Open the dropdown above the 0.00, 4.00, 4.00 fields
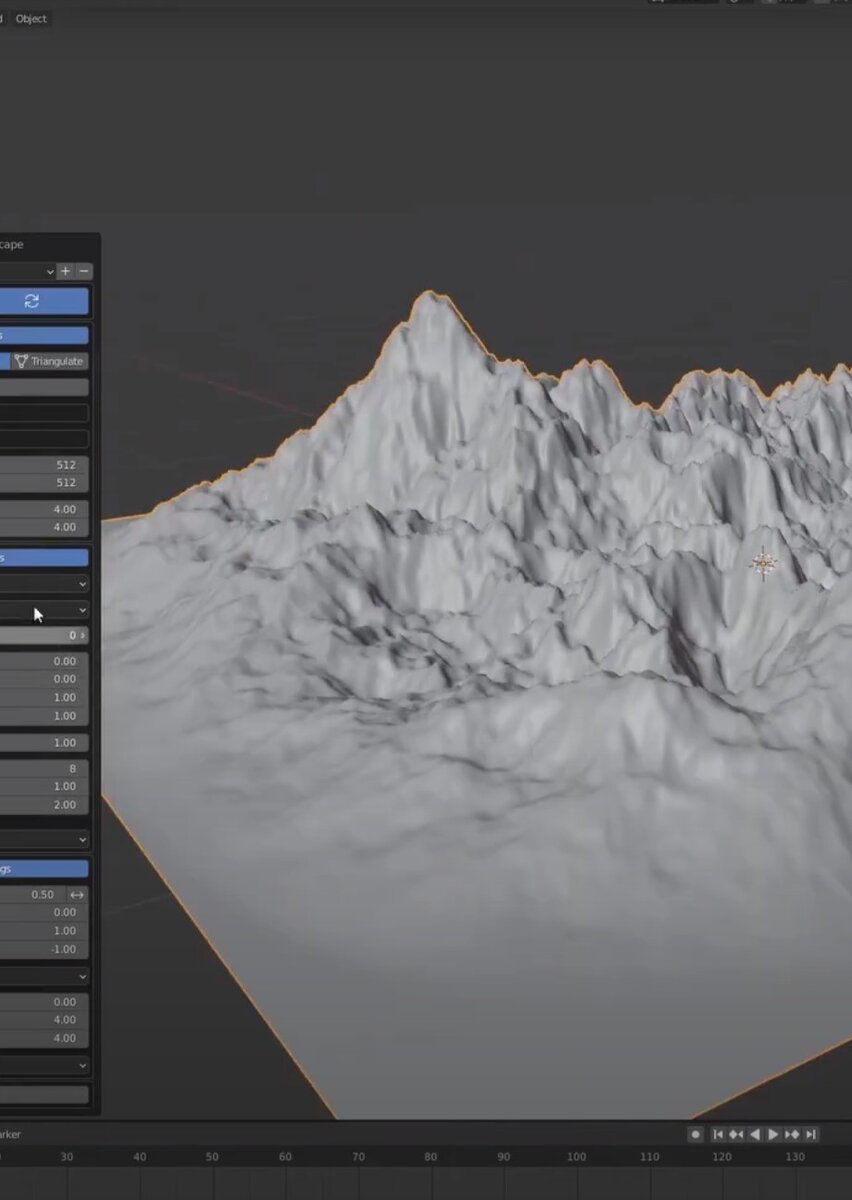The height and width of the screenshot is (1200, 852). pyautogui.click(x=44, y=976)
